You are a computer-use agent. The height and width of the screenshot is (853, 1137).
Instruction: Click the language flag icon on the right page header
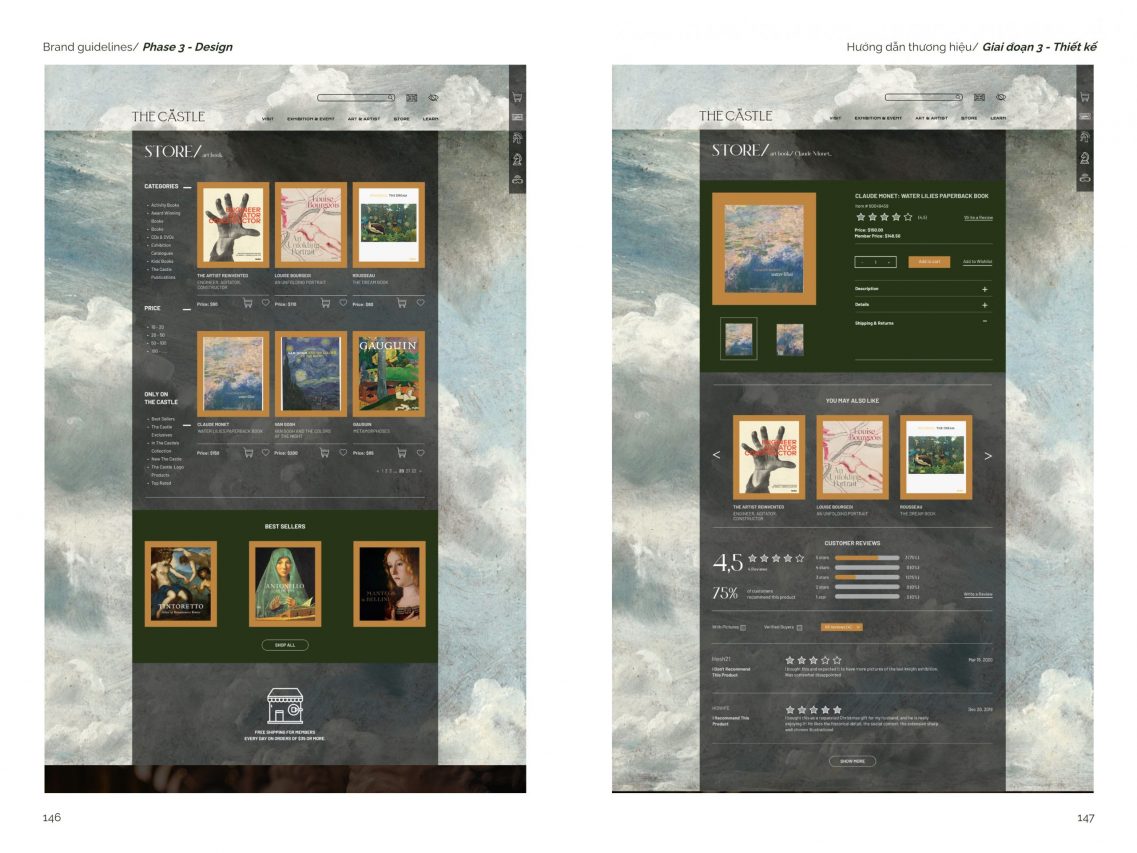(980, 97)
